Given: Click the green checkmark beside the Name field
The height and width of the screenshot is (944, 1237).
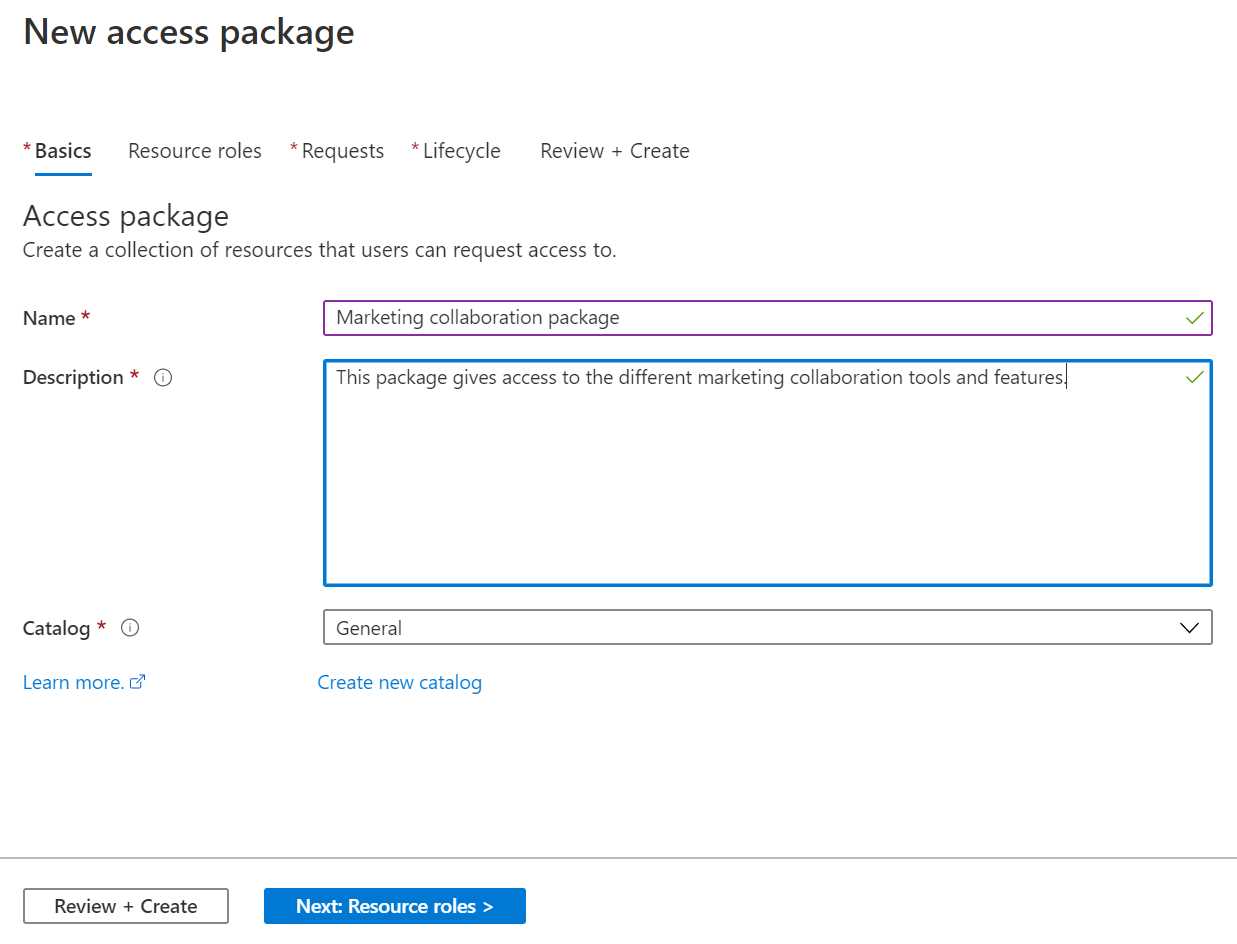Looking at the screenshot, I should click(x=1194, y=318).
